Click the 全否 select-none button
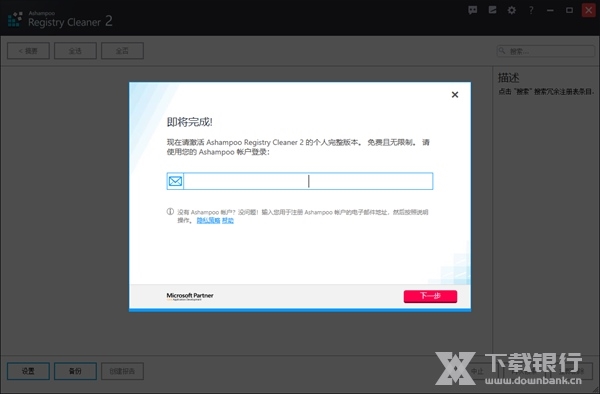Screen dimensions: 600x394 122,51
